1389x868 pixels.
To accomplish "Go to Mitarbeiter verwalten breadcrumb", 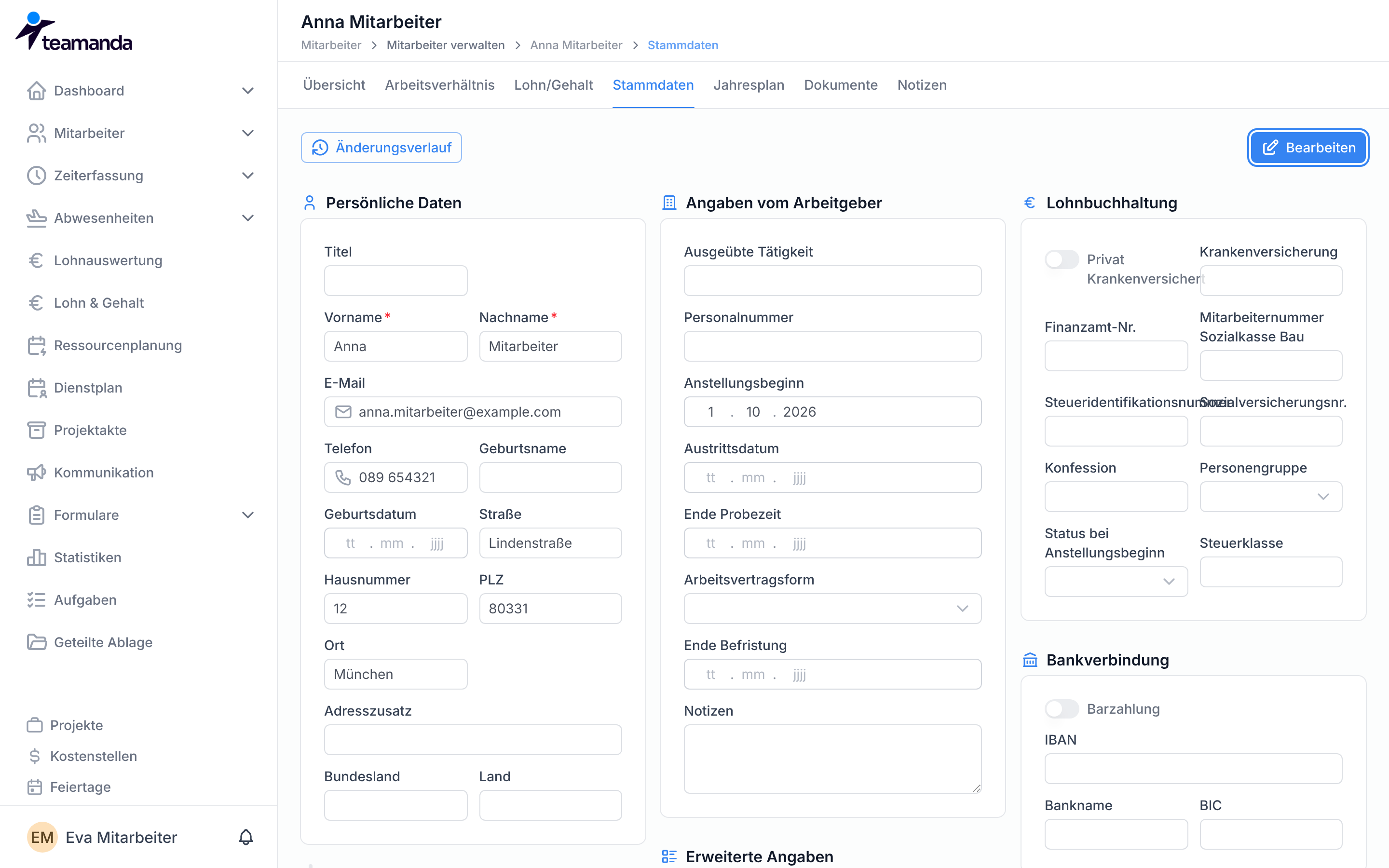I will coord(446,45).
